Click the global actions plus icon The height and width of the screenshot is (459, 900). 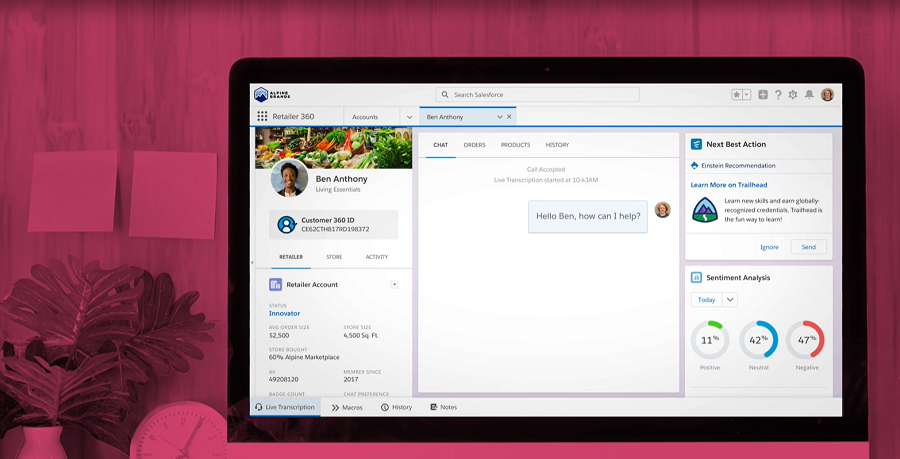(763, 95)
